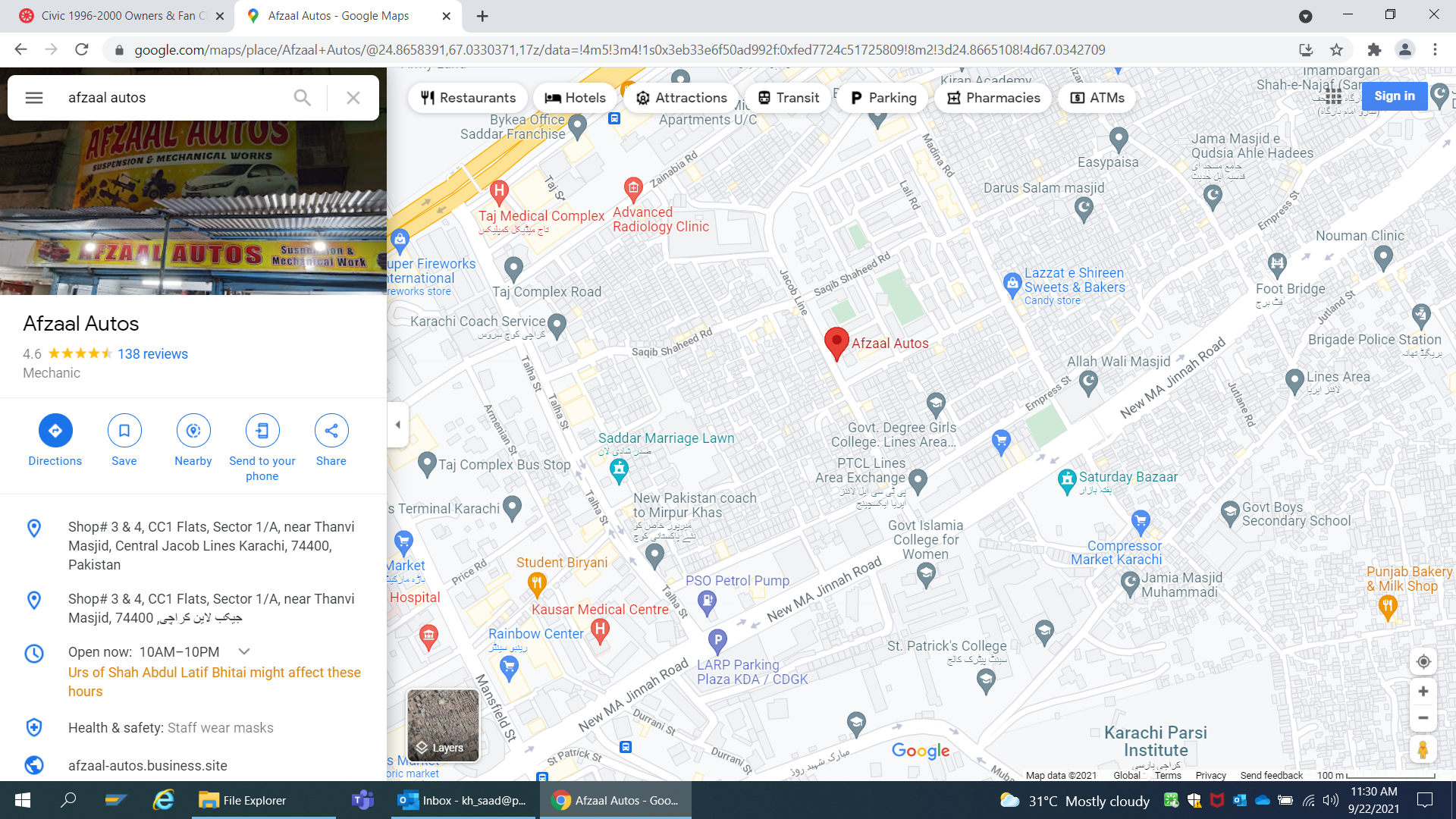
Task: Bookmark this page with the star icon
Action: 1336,49
